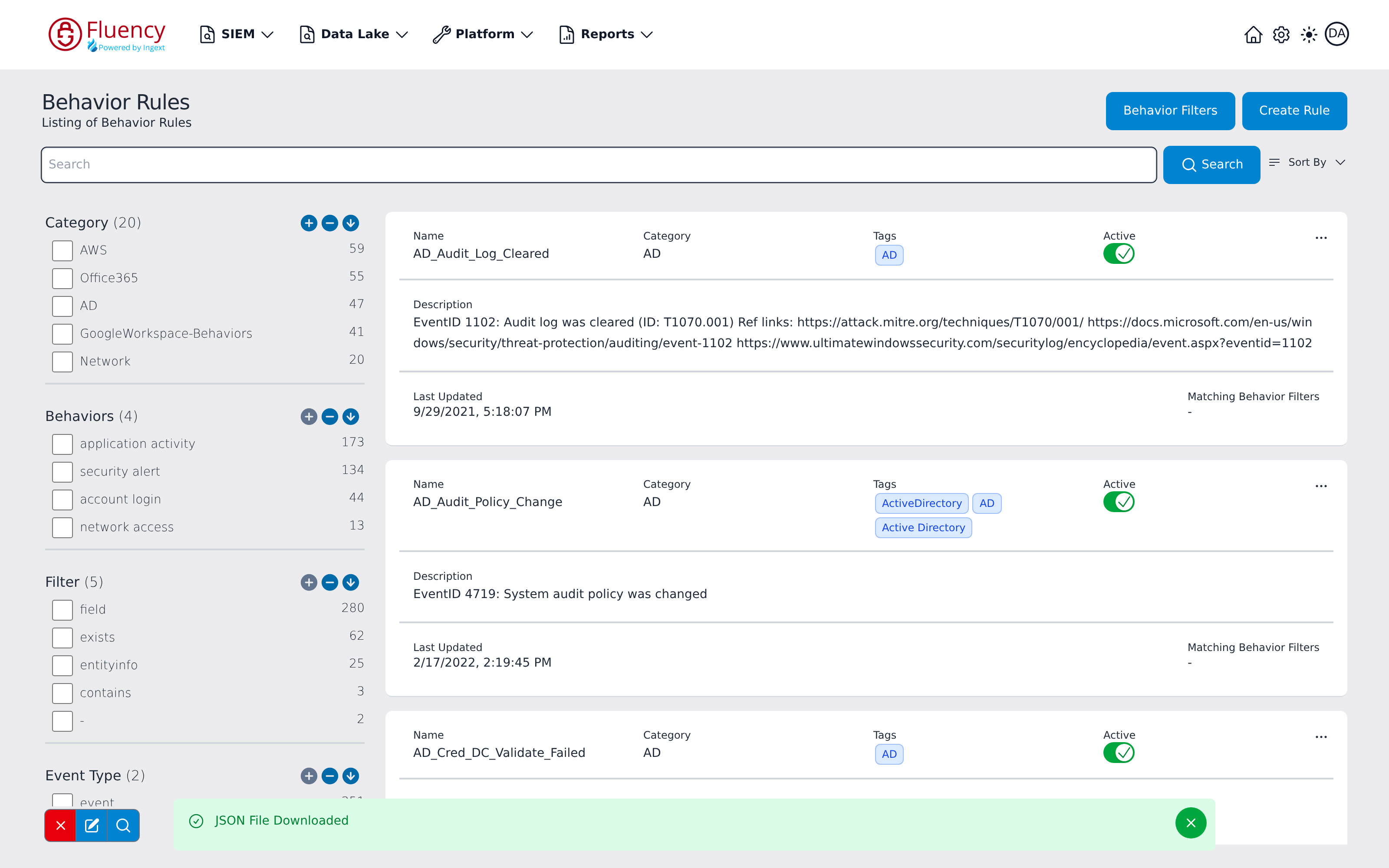Click the Behavior Filters button
This screenshot has width=1389, height=868.
pyautogui.click(x=1170, y=111)
